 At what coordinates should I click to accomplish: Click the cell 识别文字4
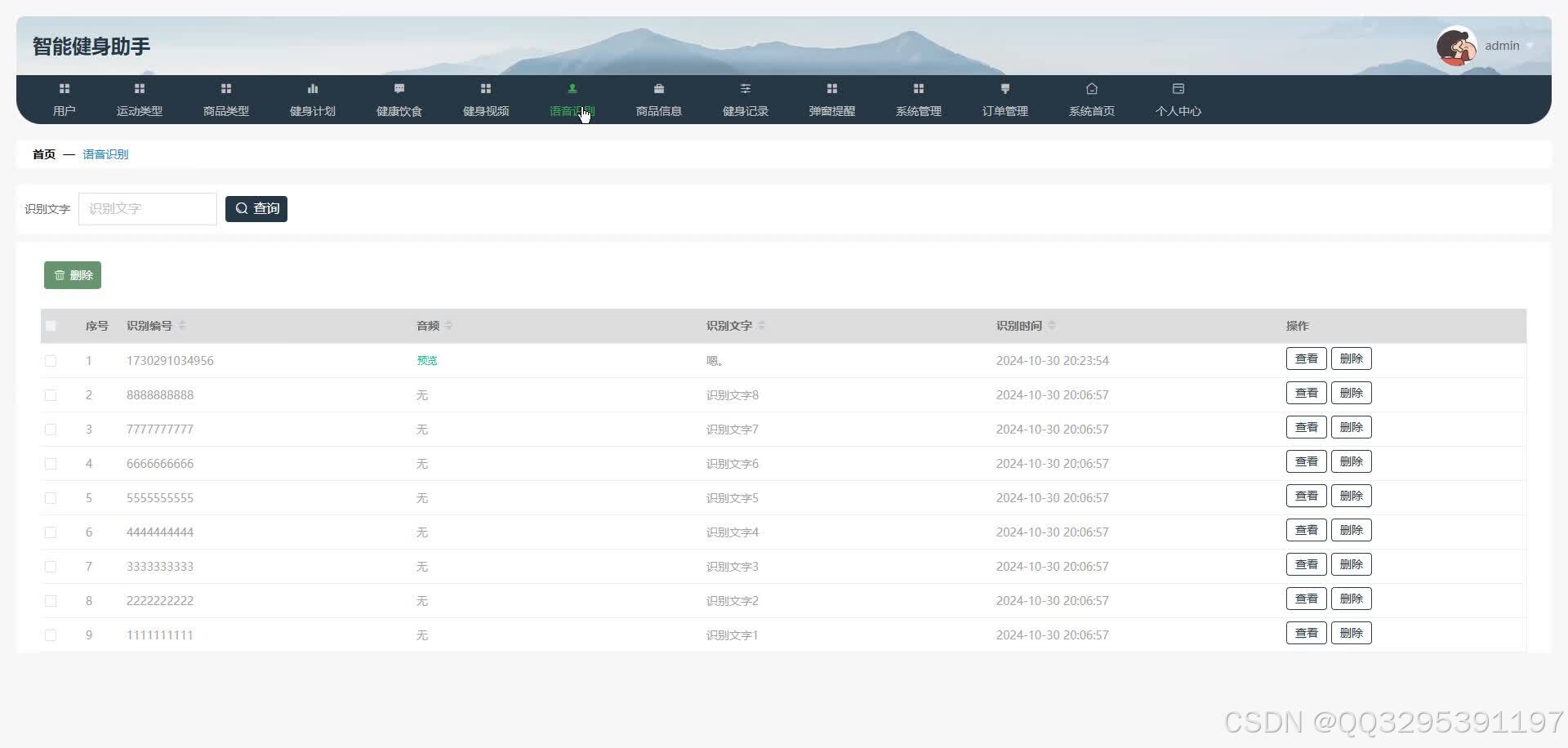click(x=733, y=532)
